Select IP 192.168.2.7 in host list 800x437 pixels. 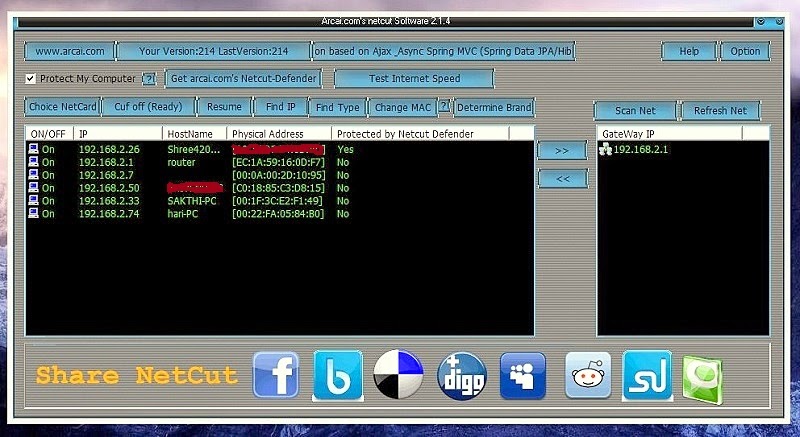pos(106,175)
